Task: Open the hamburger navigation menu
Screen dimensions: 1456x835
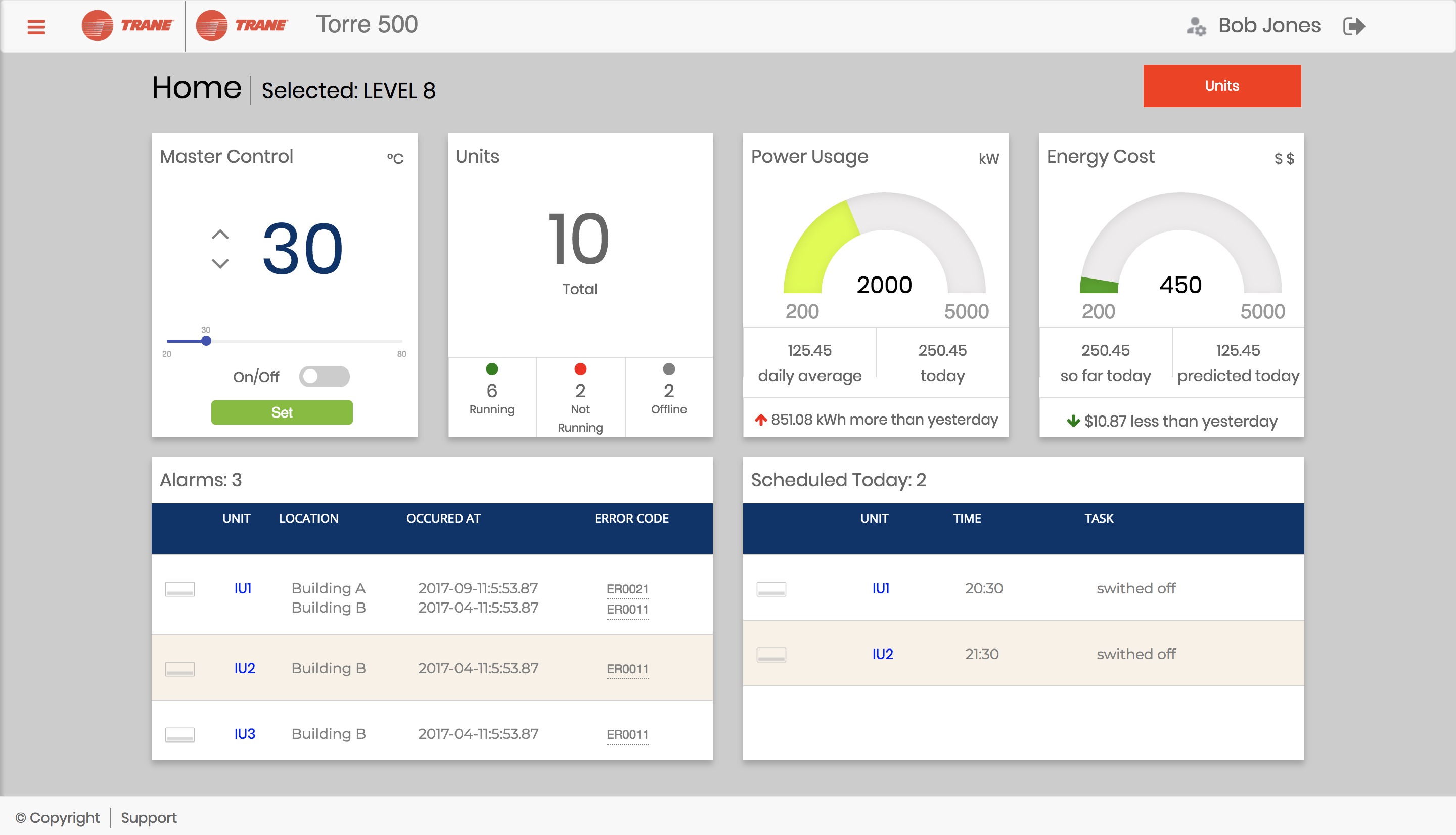Action: 35,26
